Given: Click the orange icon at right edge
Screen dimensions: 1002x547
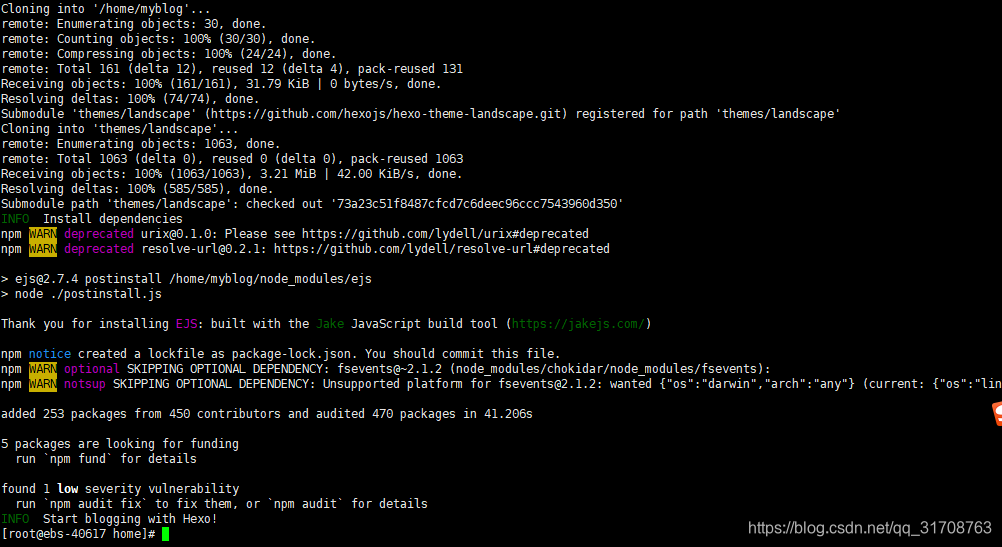Looking at the screenshot, I should (997, 413).
